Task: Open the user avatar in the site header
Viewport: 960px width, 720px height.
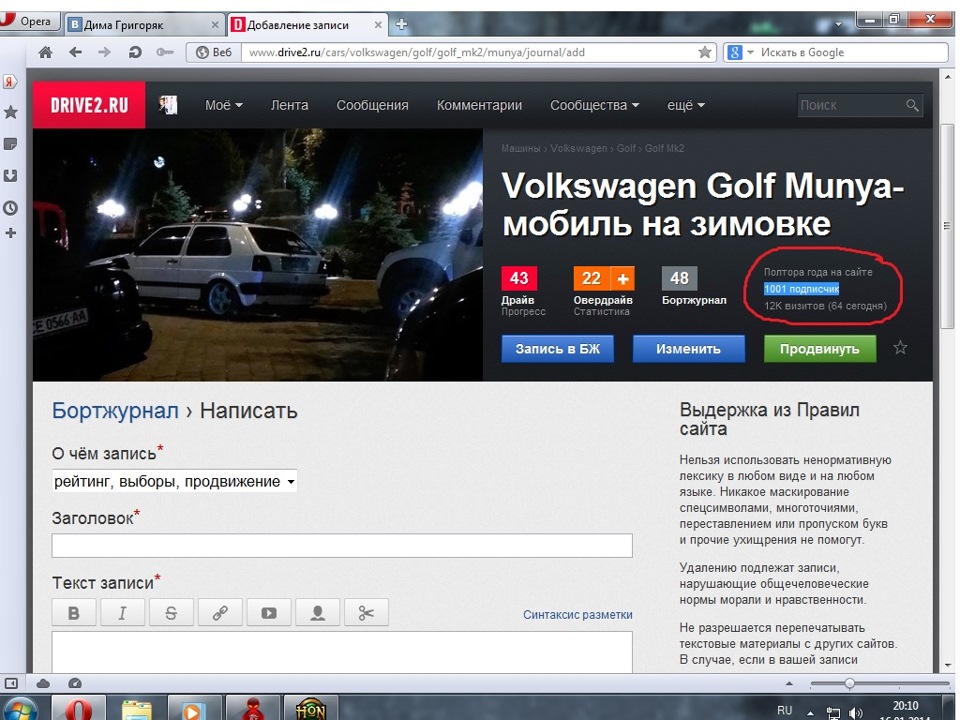Action: [x=168, y=105]
